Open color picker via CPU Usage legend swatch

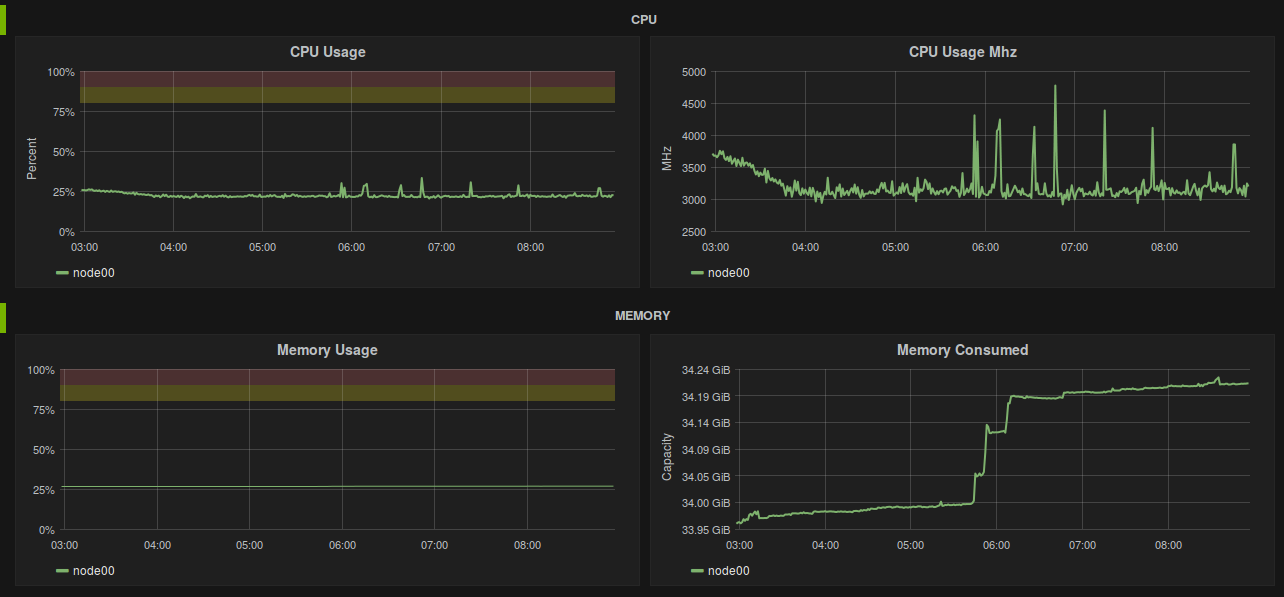62,273
